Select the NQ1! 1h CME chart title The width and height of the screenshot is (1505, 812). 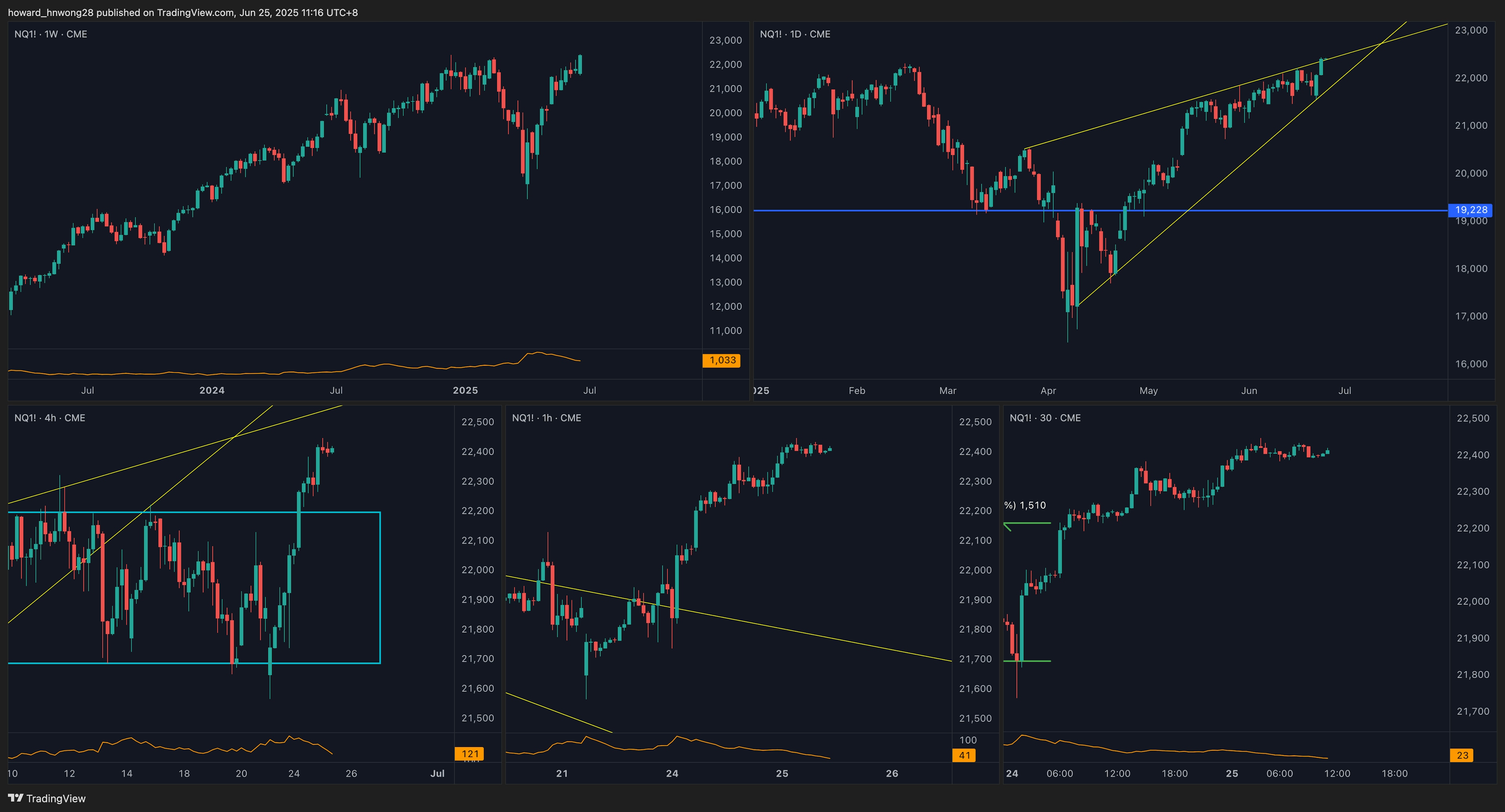[x=546, y=418]
